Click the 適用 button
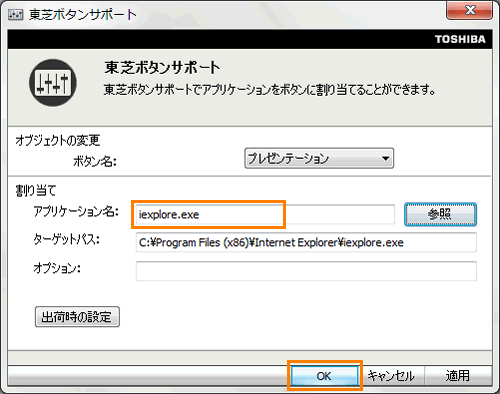The image size is (500, 394). click(458, 376)
